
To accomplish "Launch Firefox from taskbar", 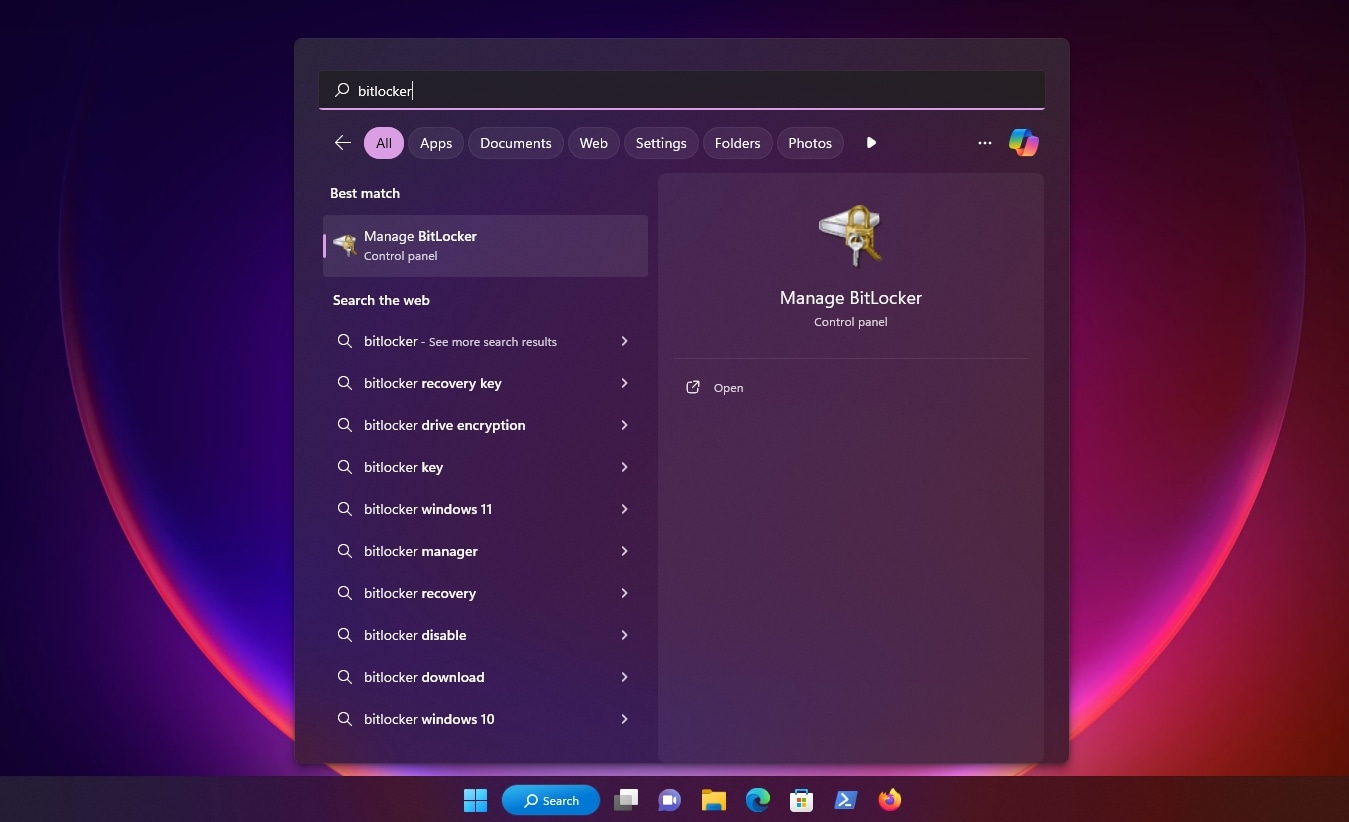I will point(890,800).
